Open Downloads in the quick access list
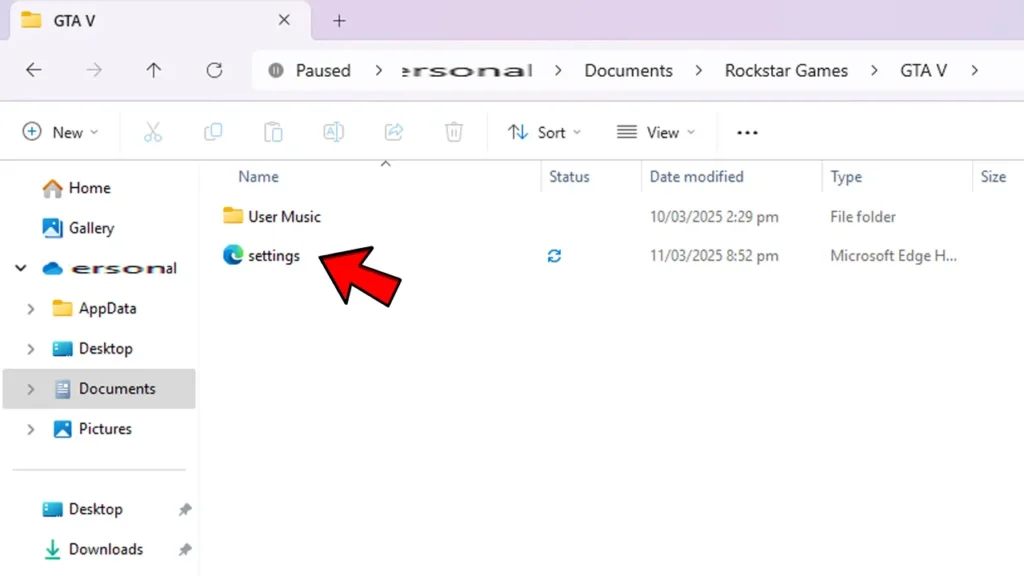1024x576 pixels. coord(105,549)
